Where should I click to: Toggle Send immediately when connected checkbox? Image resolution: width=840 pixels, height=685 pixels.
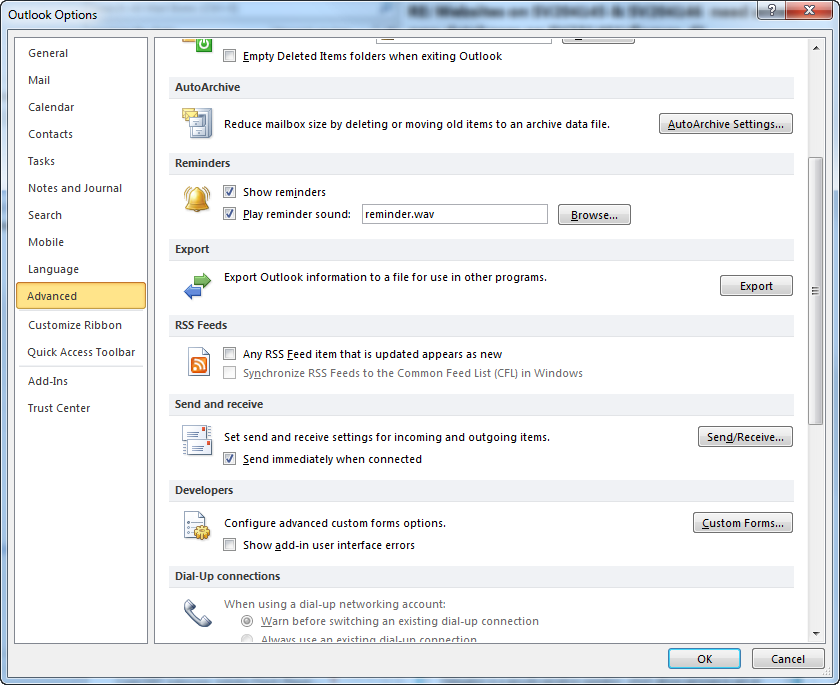[x=229, y=458]
